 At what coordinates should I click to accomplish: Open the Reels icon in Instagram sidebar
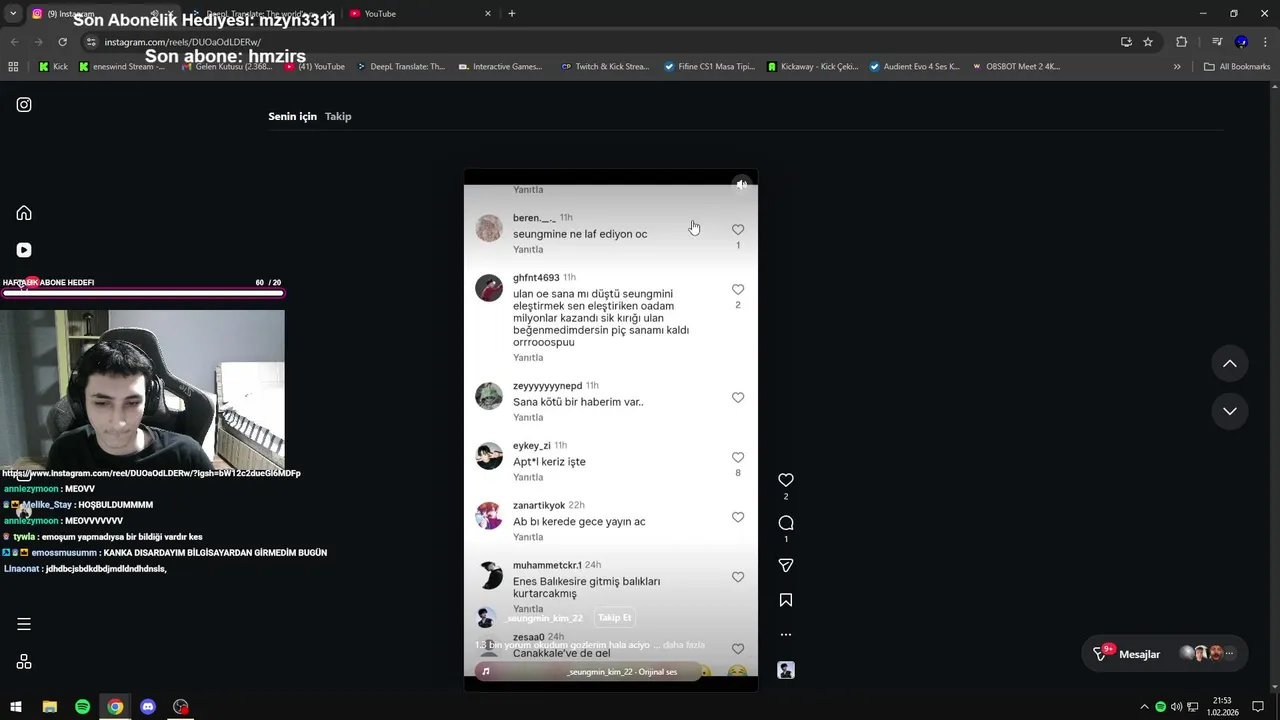[x=24, y=250]
